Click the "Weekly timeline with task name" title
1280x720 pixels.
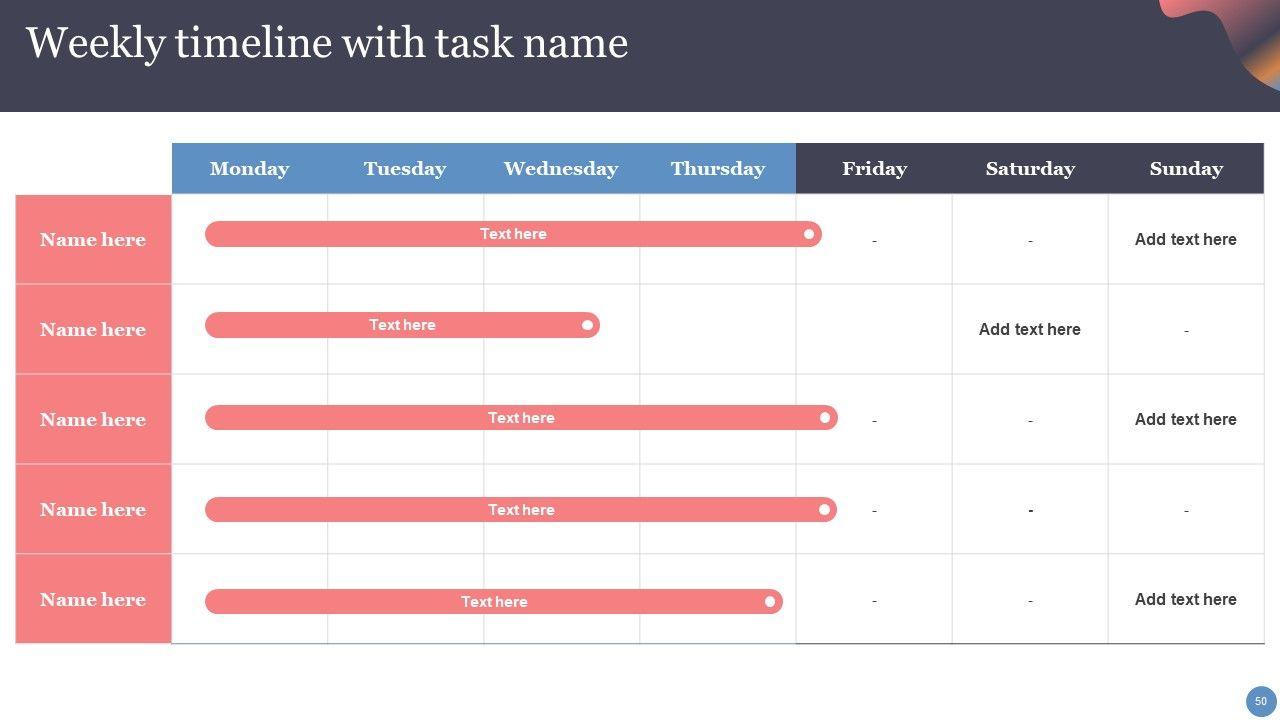point(327,44)
